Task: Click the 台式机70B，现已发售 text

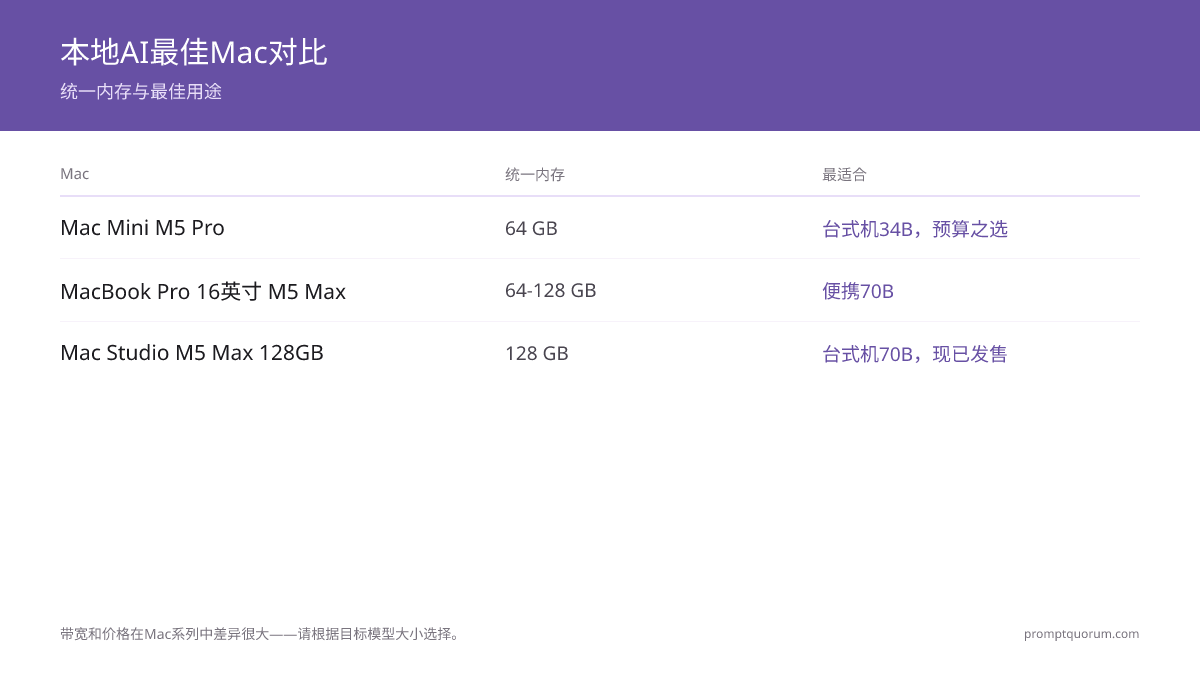Action: coord(915,354)
